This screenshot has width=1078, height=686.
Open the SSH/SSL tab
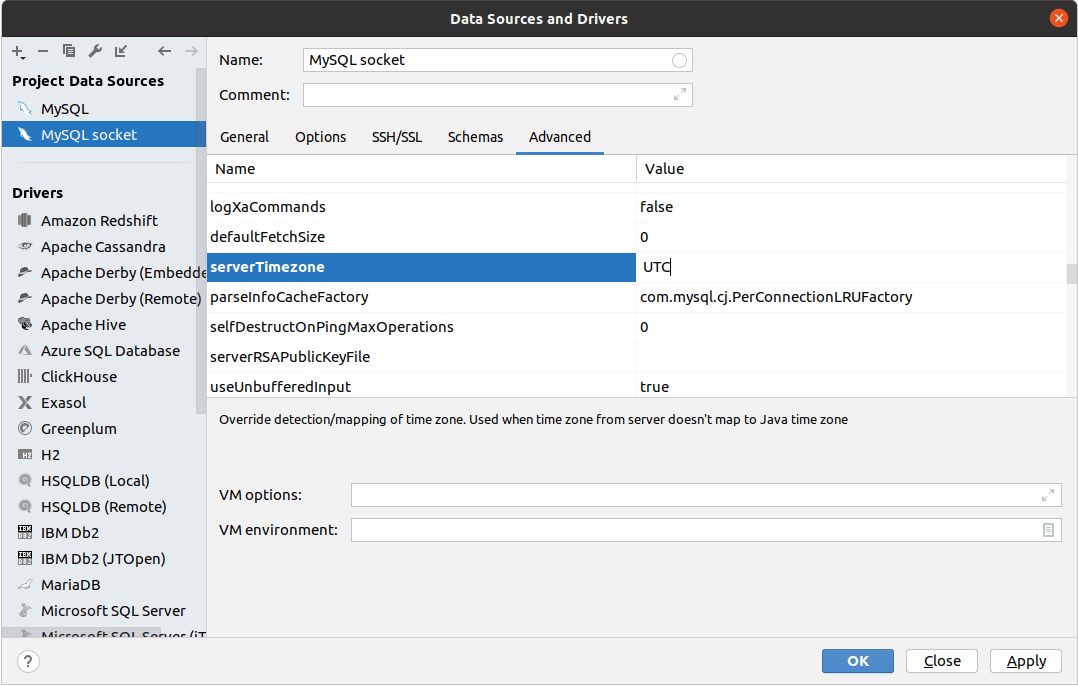pos(397,137)
